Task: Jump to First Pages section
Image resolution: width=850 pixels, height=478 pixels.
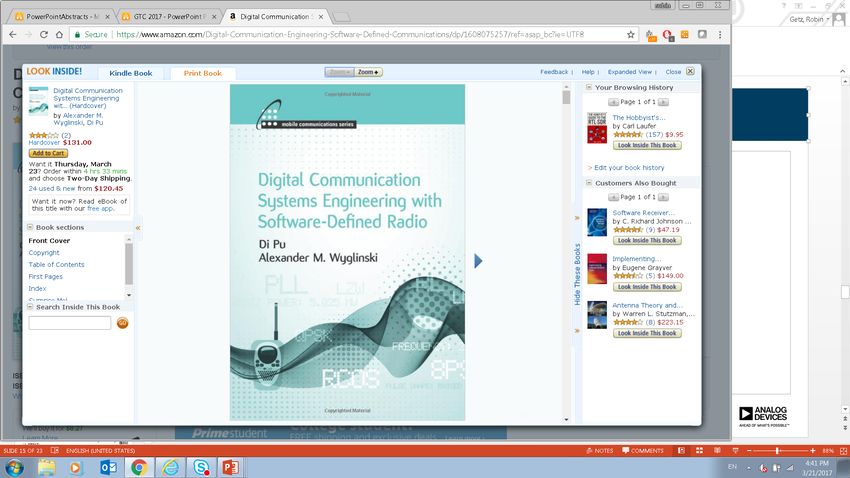Action: [x=46, y=276]
